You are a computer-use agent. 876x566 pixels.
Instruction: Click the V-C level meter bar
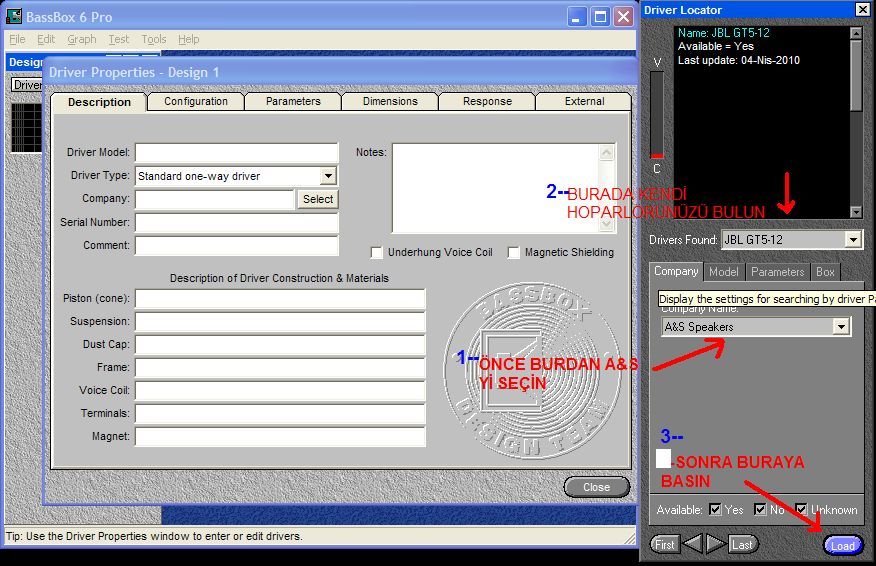tap(657, 115)
